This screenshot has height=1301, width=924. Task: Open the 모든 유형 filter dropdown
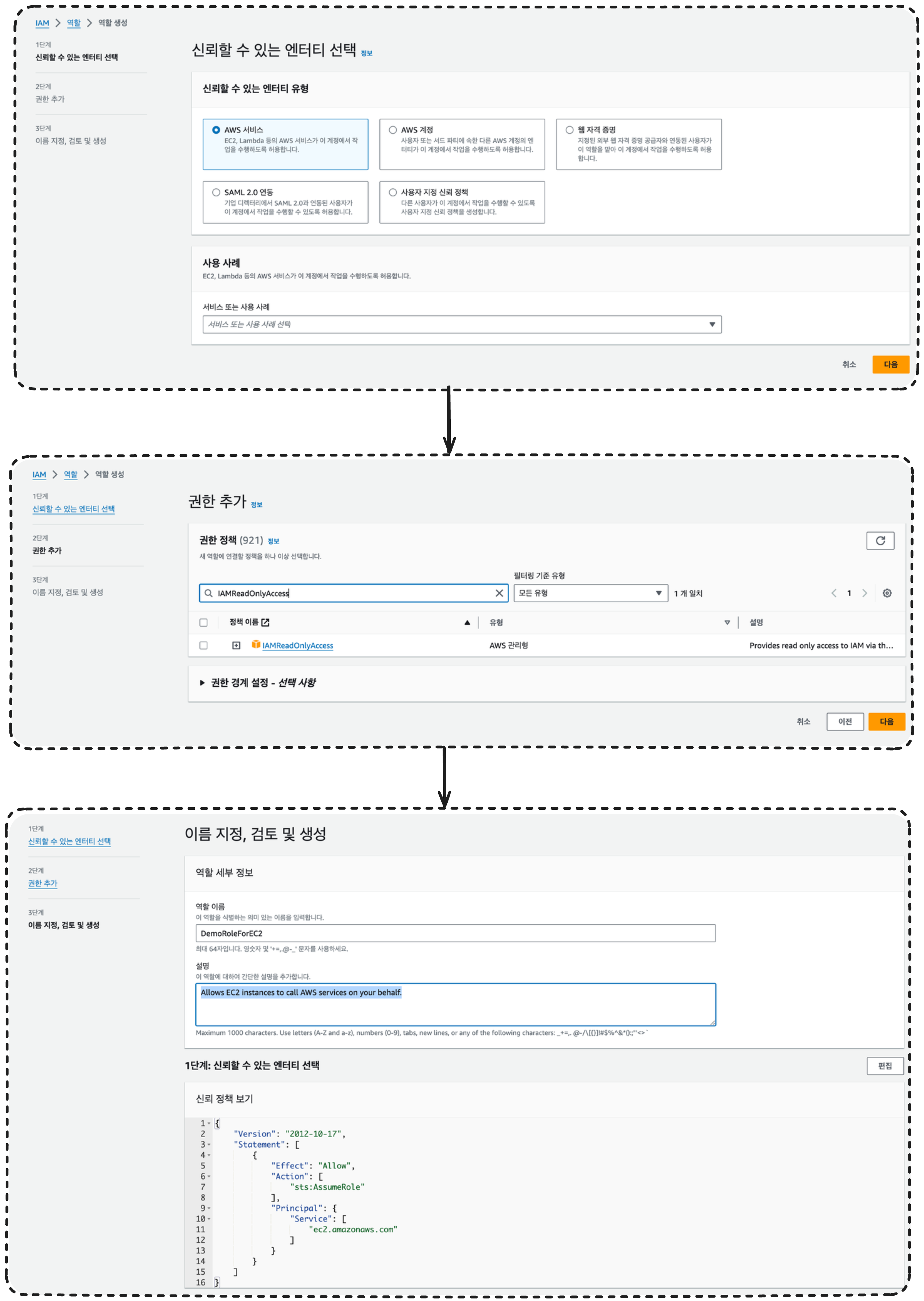[x=590, y=593]
